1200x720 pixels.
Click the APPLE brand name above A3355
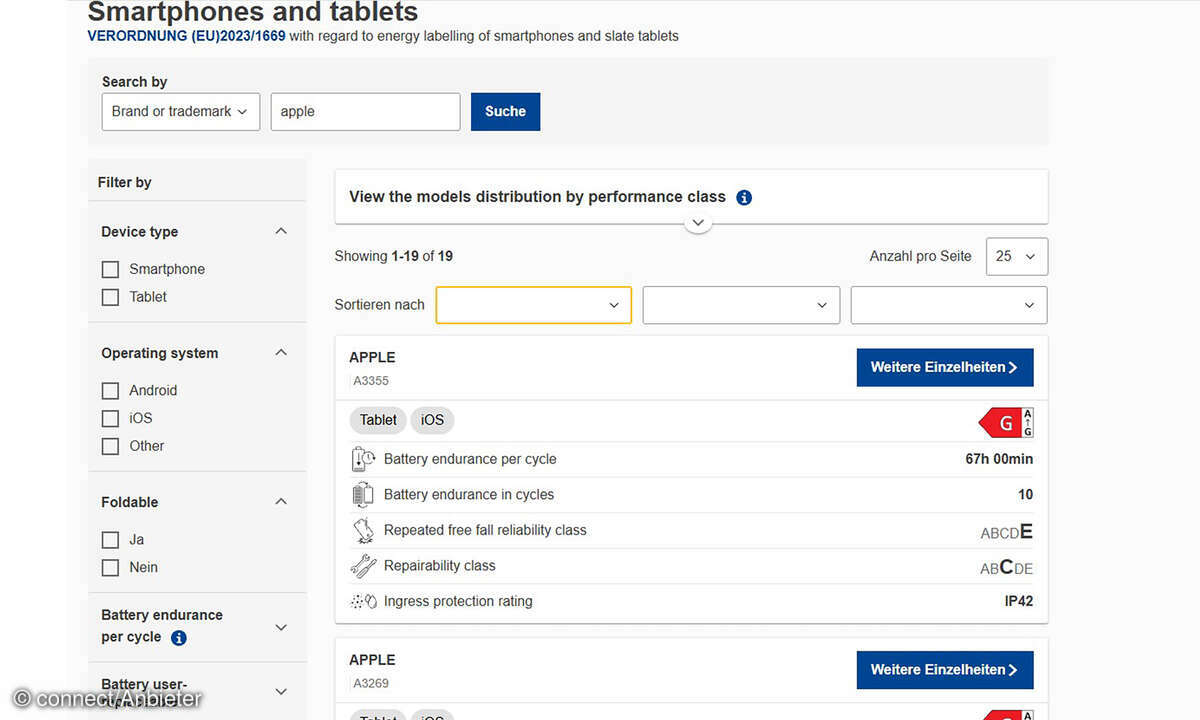372,357
